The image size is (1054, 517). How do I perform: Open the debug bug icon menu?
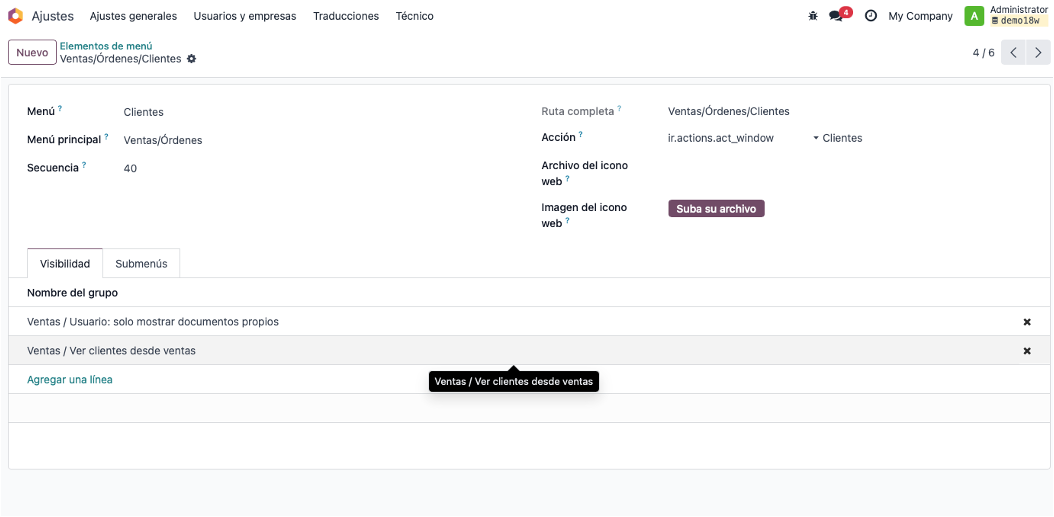pyautogui.click(x=813, y=16)
